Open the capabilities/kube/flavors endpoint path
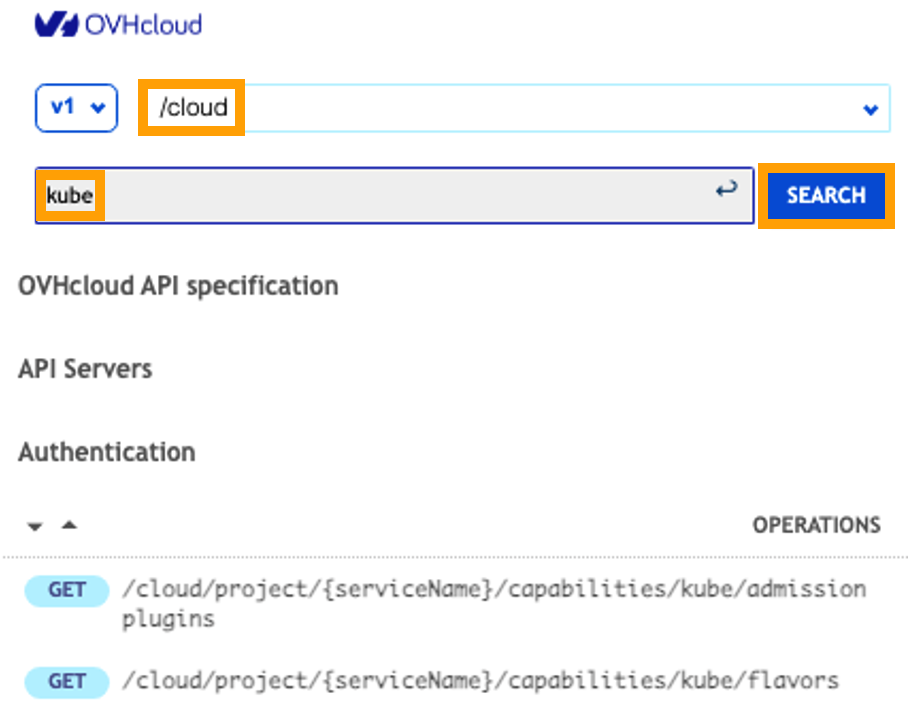 (480, 682)
